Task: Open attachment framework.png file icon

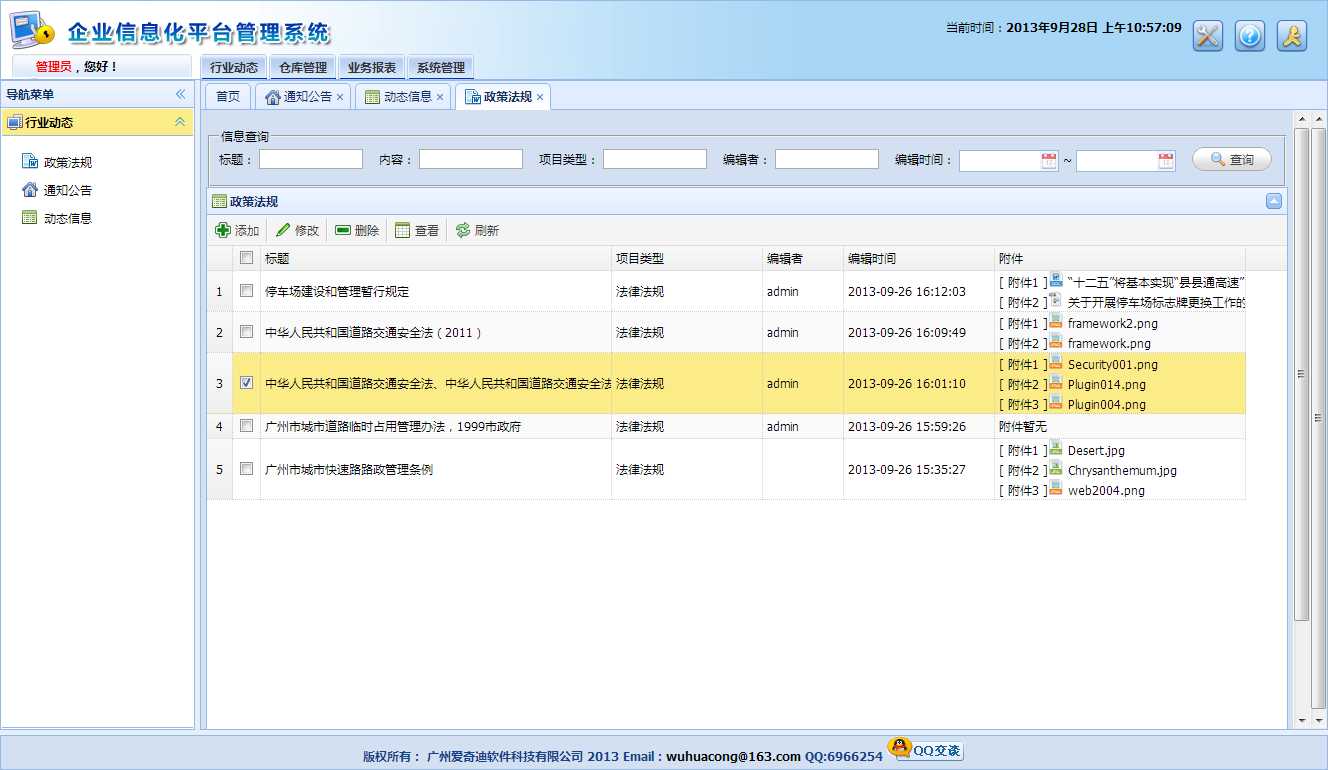Action: [1056, 342]
